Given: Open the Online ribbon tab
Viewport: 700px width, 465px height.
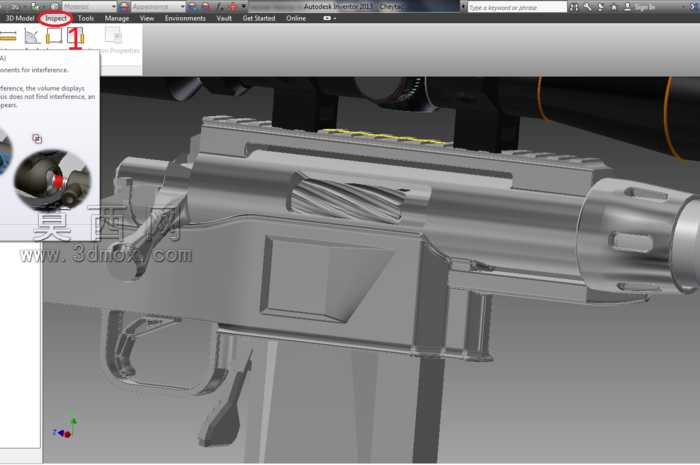Looking at the screenshot, I should (x=296, y=18).
